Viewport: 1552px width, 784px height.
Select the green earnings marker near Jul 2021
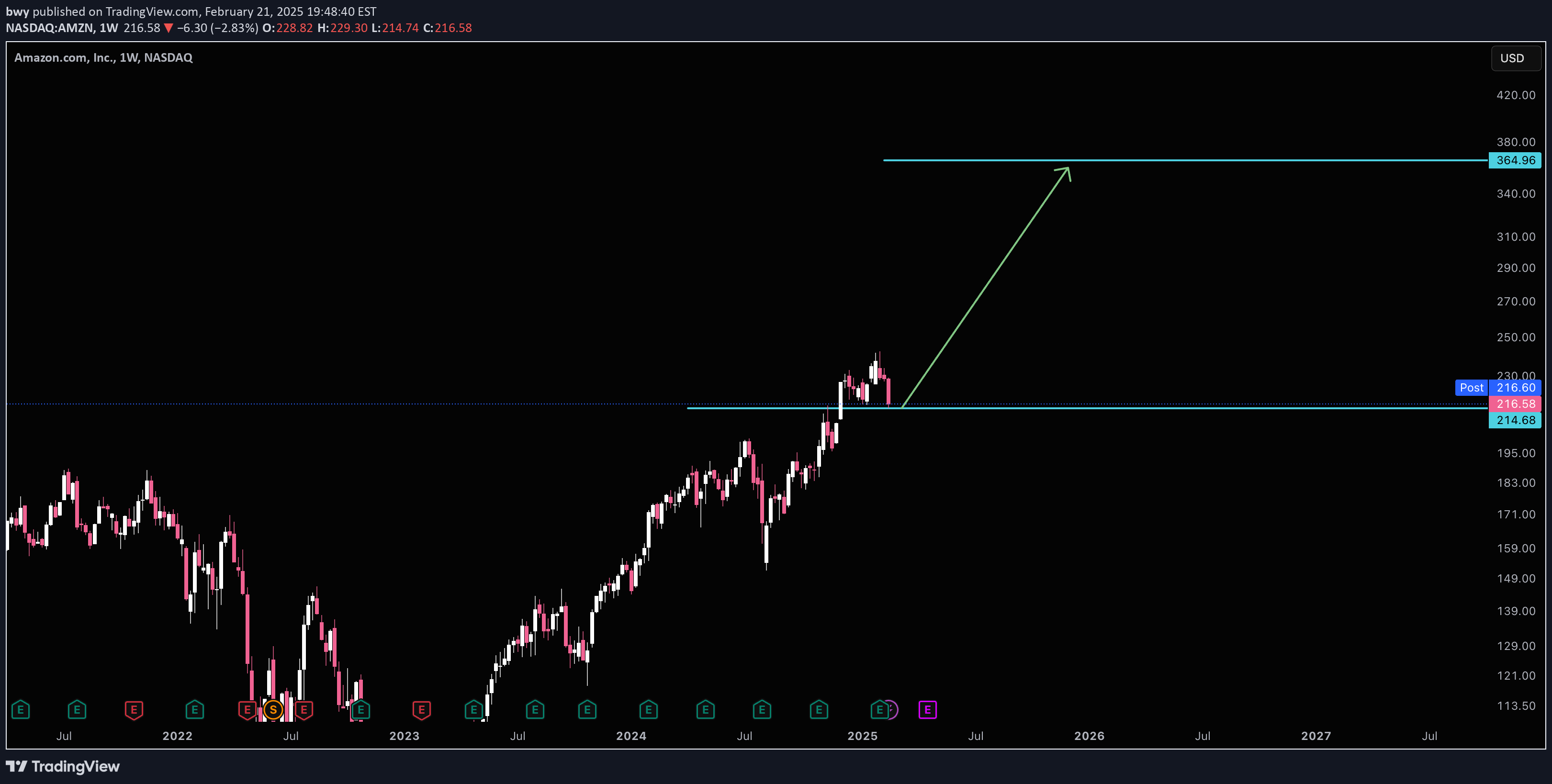77,709
